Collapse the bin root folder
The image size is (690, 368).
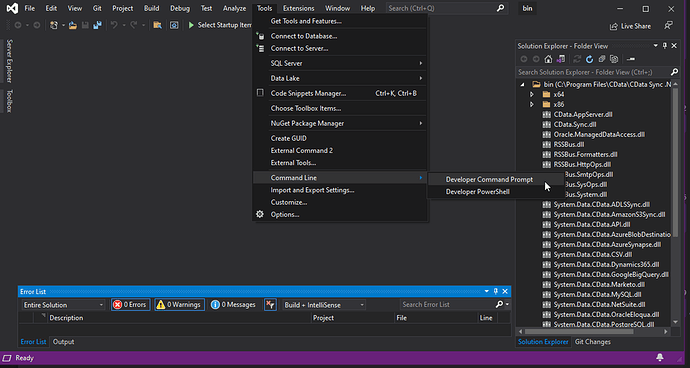(522, 85)
